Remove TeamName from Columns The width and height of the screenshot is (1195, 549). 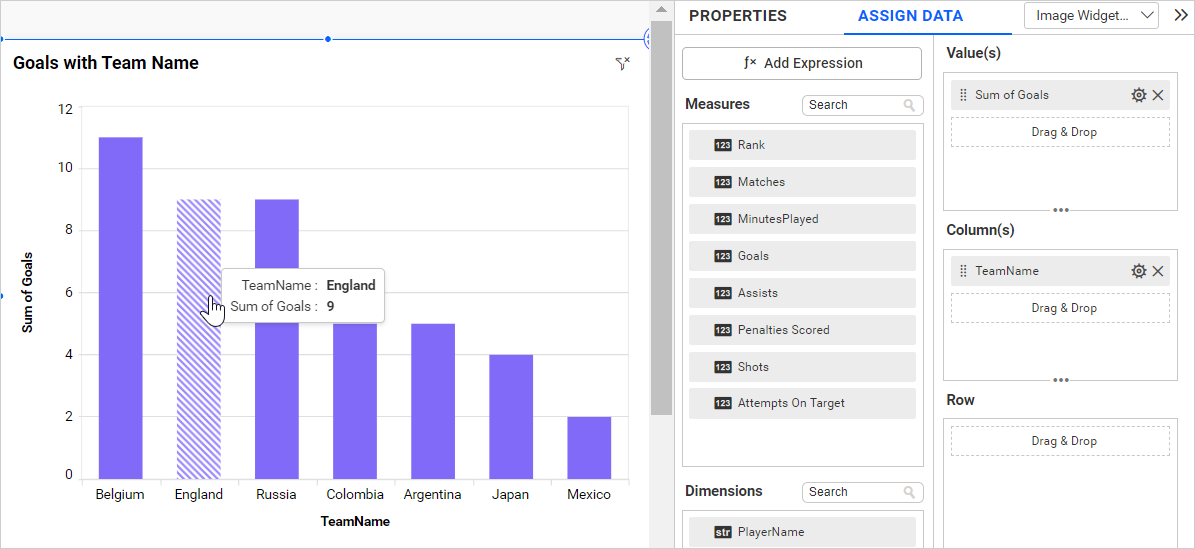(1158, 271)
